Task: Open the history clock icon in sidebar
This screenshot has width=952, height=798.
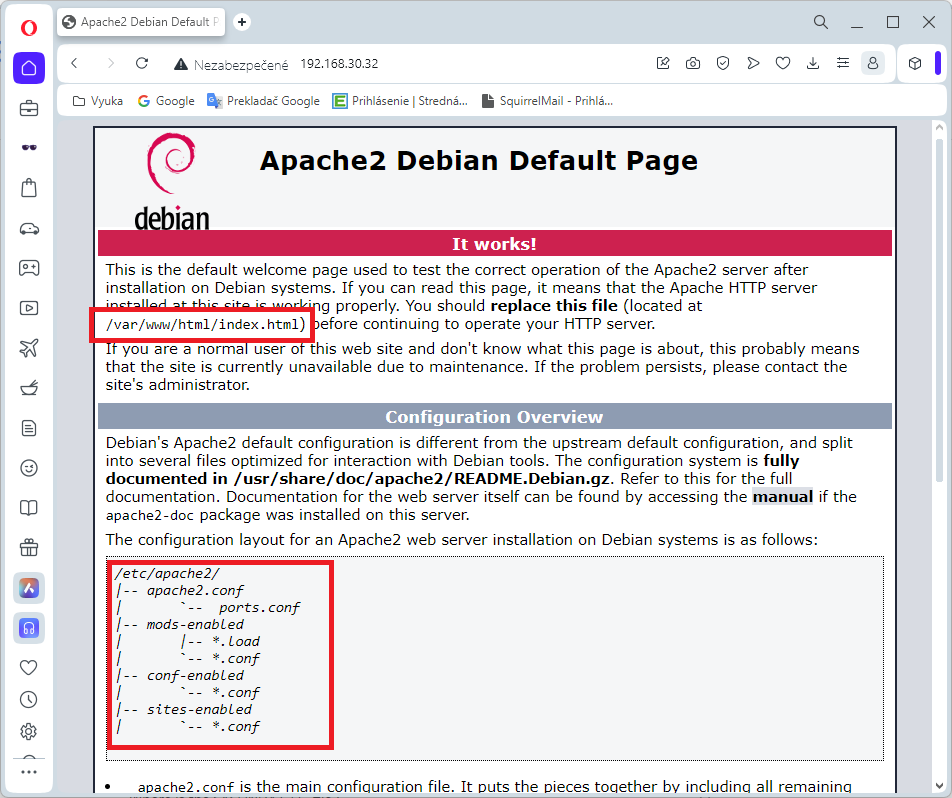Action: pyautogui.click(x=29, y=699)
